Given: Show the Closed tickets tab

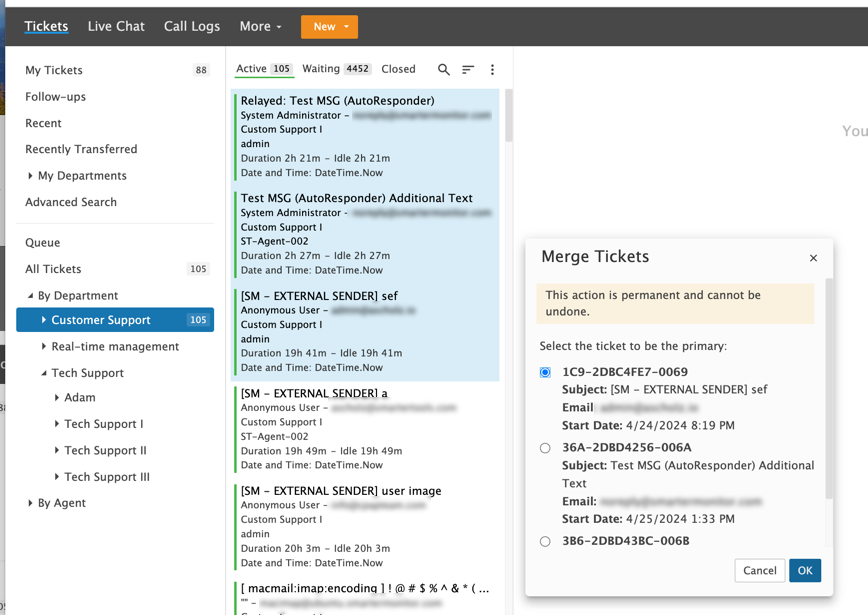Looking at the screenshot, I should coord(398,69).
